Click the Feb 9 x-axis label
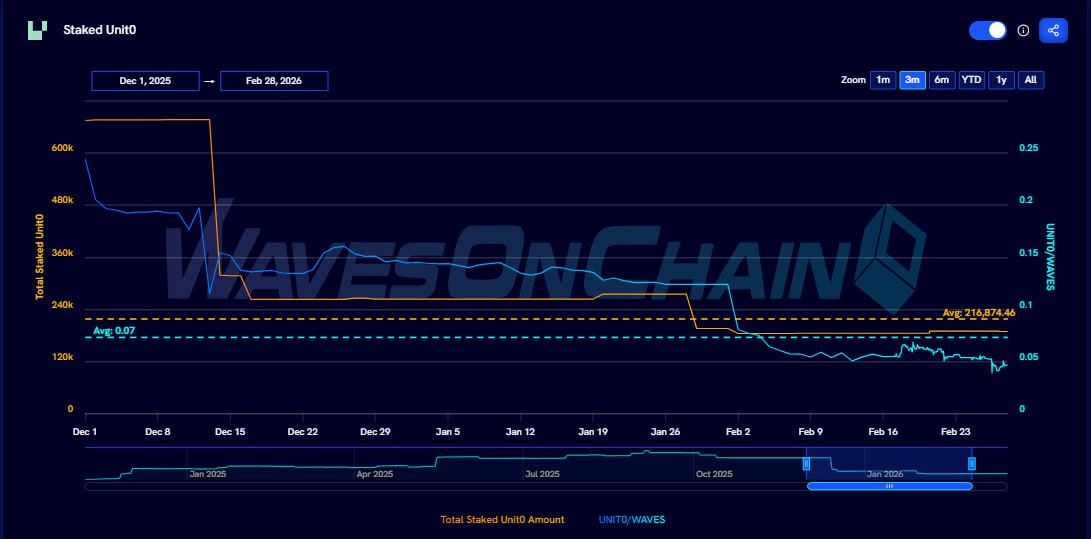This screenshot has width=1091, height=539. coord(811,432)
